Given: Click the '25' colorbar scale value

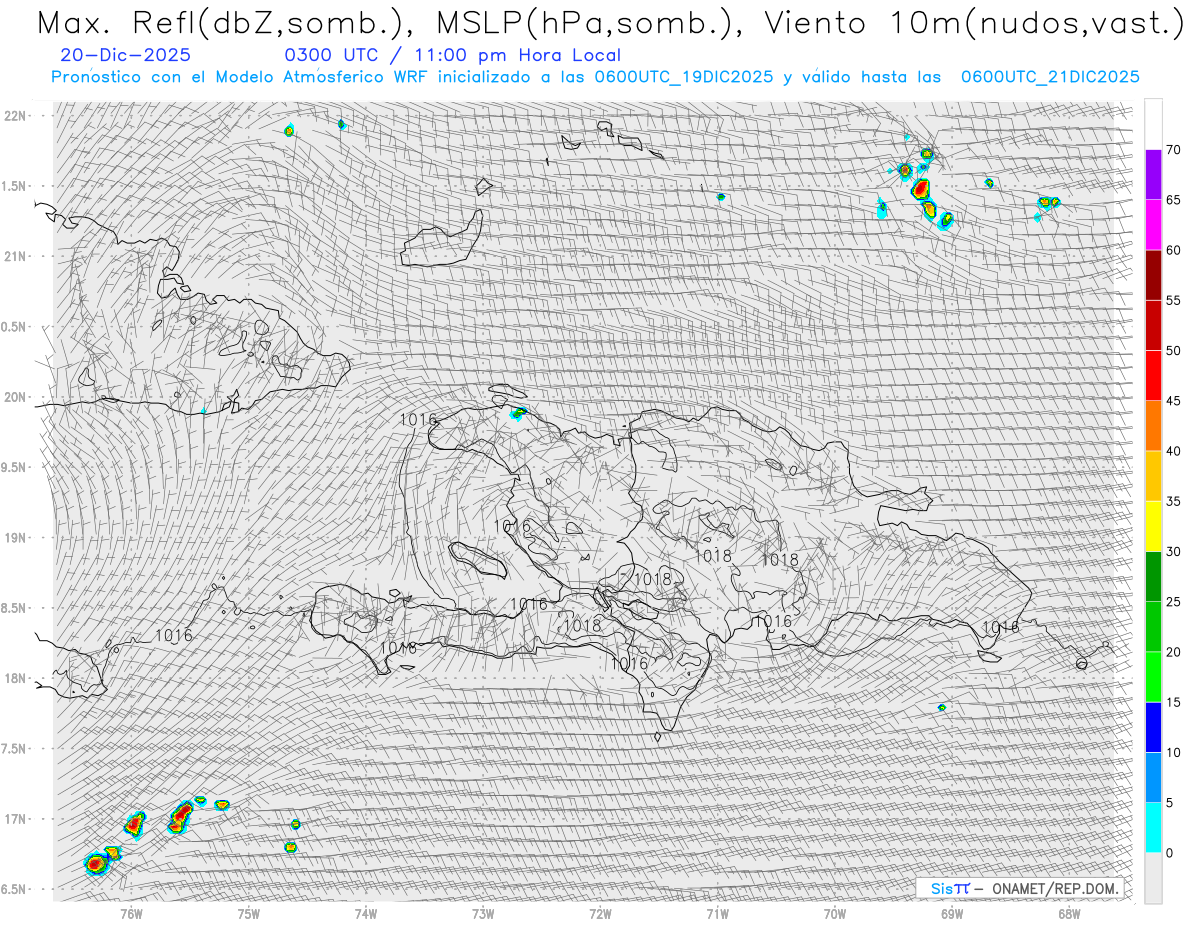Looking at the screenshot, I should tap(1173, 601).
